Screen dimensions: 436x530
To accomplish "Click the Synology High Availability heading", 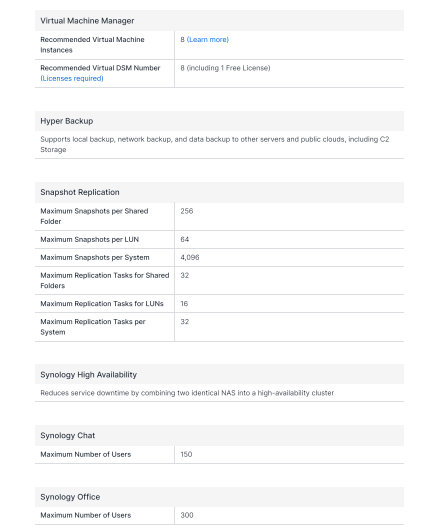I will click(x=89, y=375).
